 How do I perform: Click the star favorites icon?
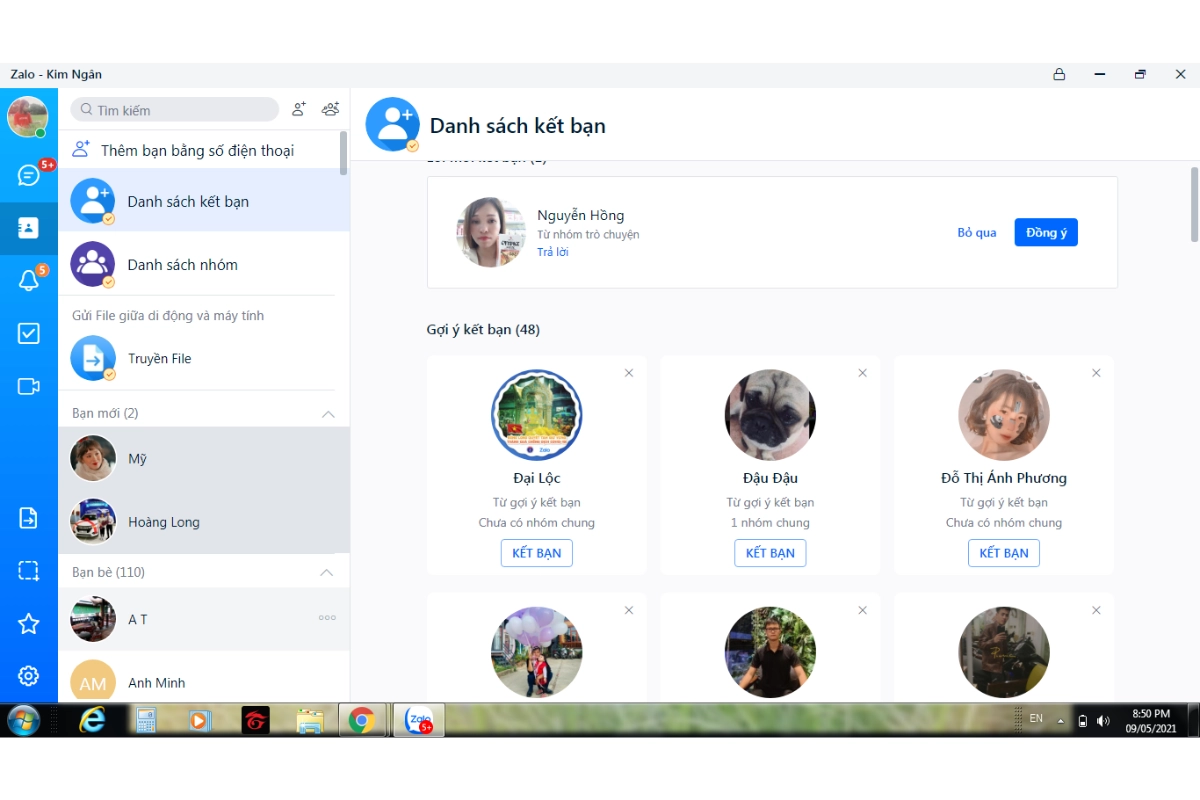[28, 624]
